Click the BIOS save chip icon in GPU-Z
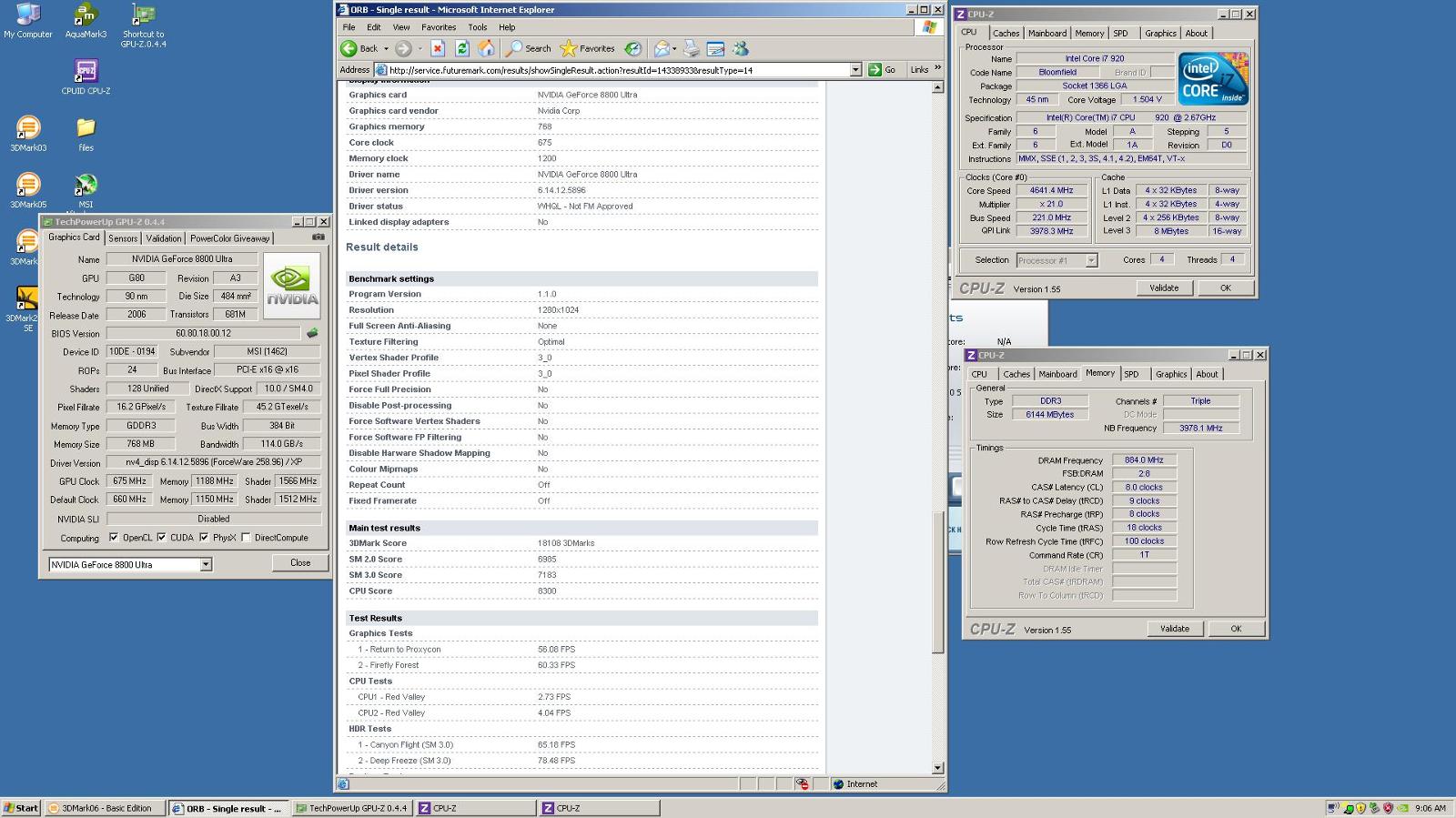The width and height of the screenshot is (1456, 818). [x=312, y=333]
